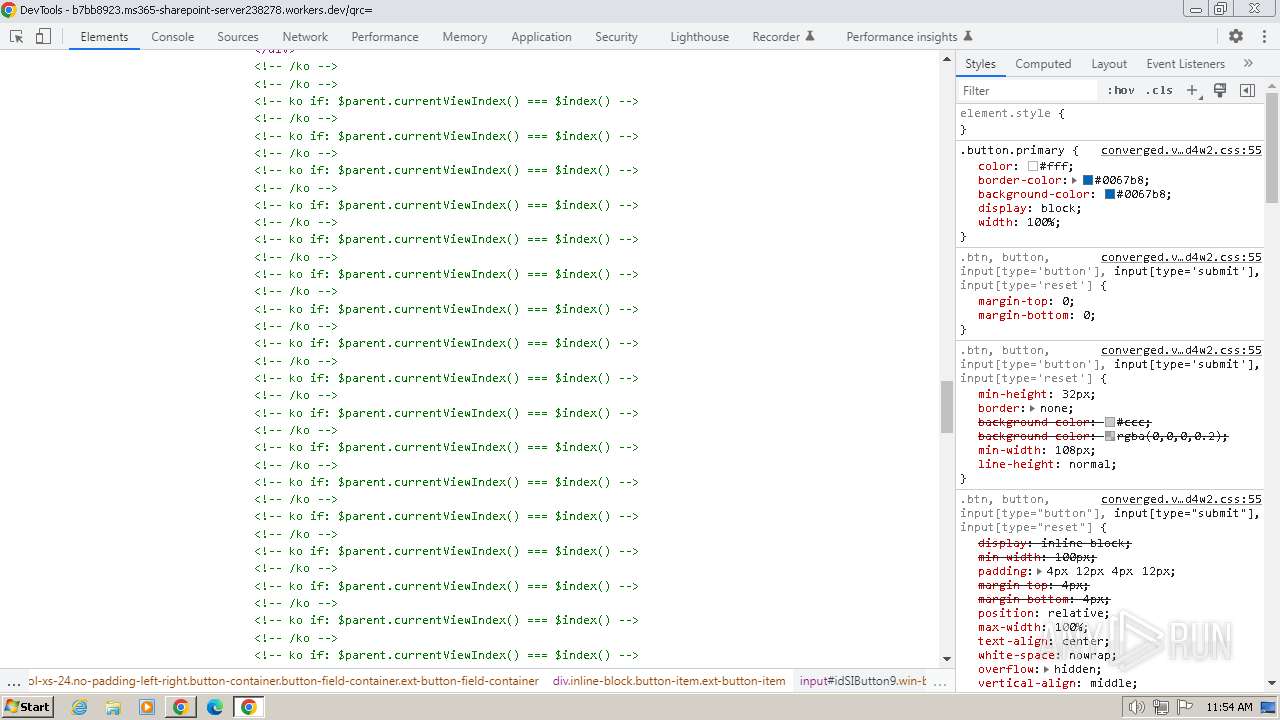Open the rgba(0,0,0,0.2) color swatch
The width and height of the screenshot is (1280, 720).
tap(1110, 437)
